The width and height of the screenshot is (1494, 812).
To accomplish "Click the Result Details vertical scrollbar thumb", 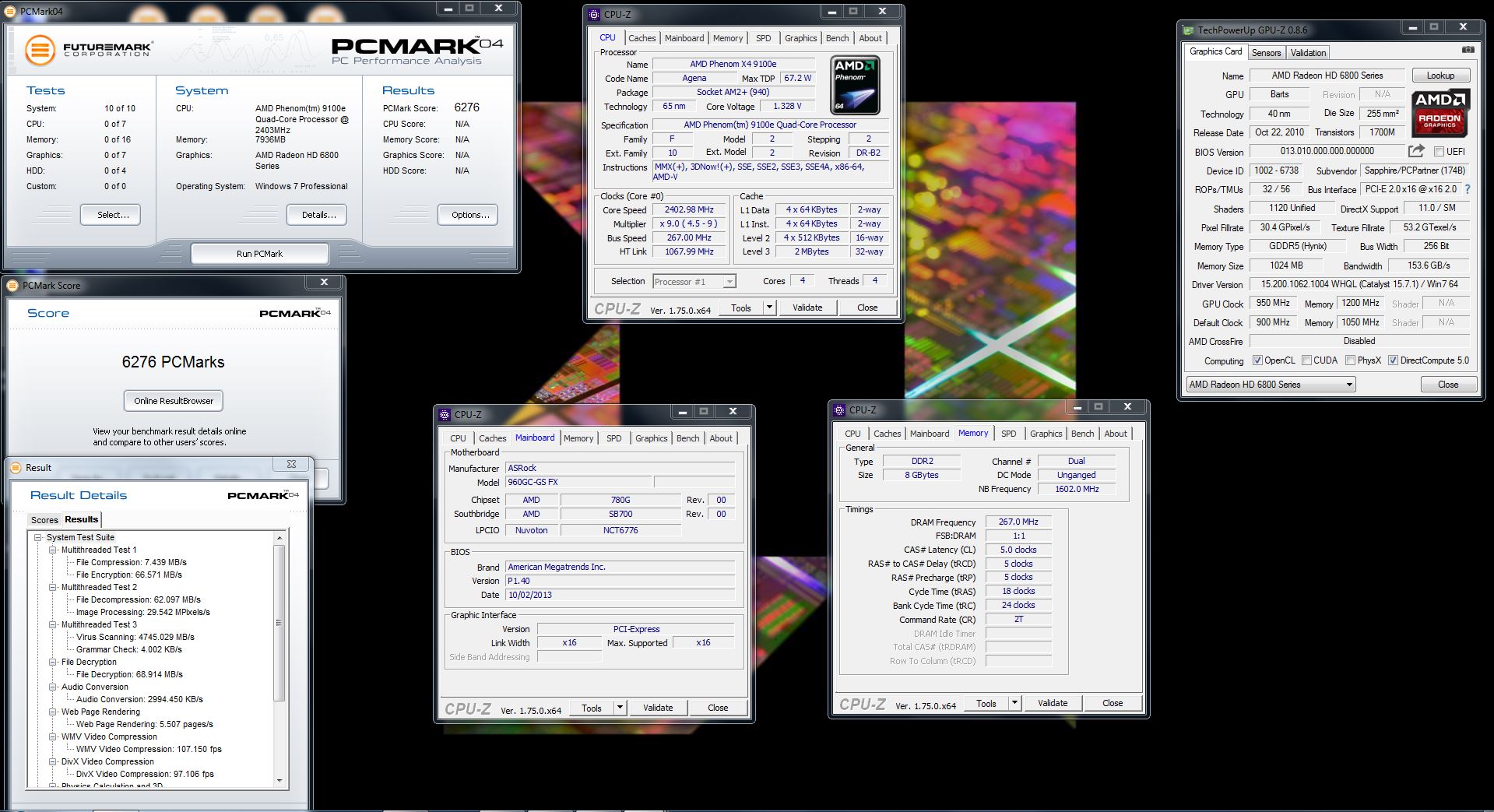I will (x=279, y=623).
